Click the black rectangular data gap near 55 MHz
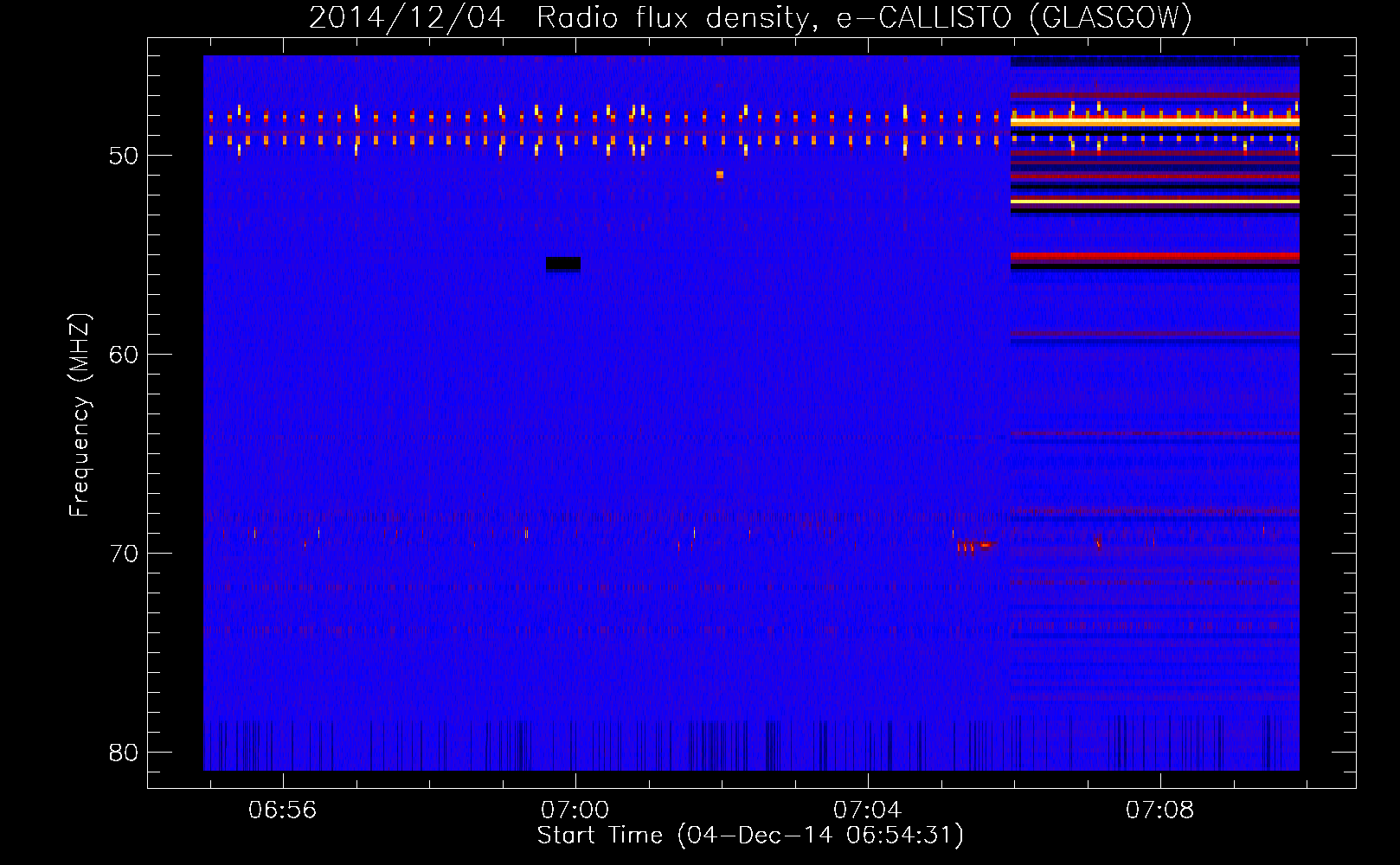 point(563,264)
